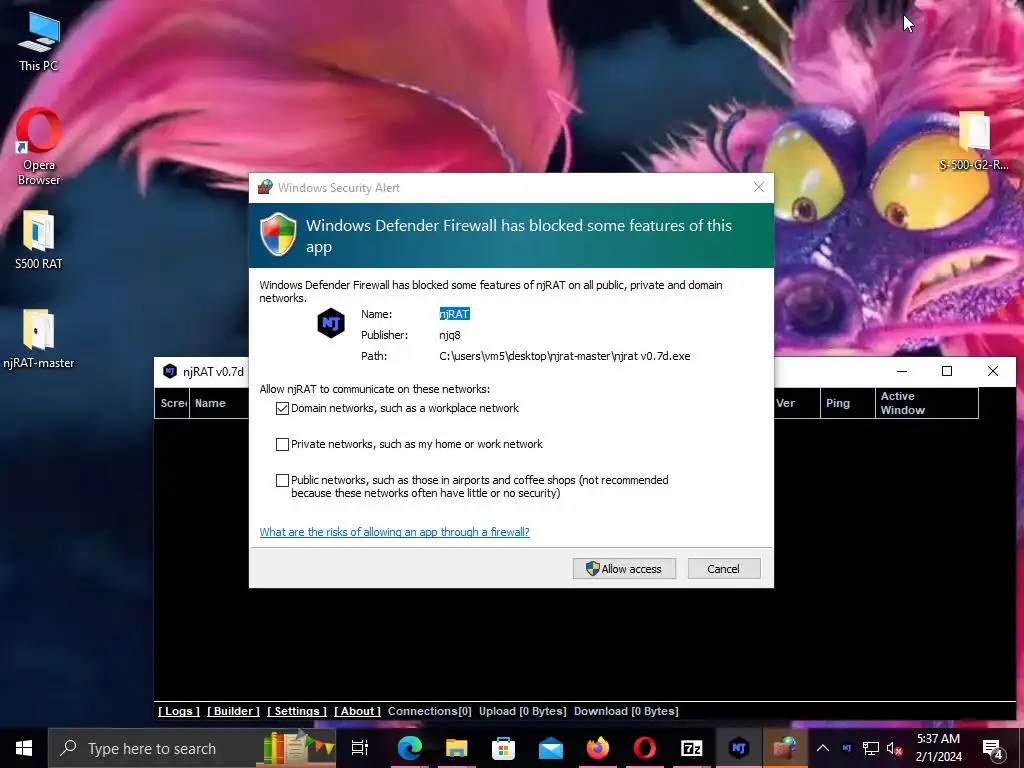Screen dimensions: 1024x768
Task: Open 7-Zip from the taskbar
Action: tap(692, 748)
